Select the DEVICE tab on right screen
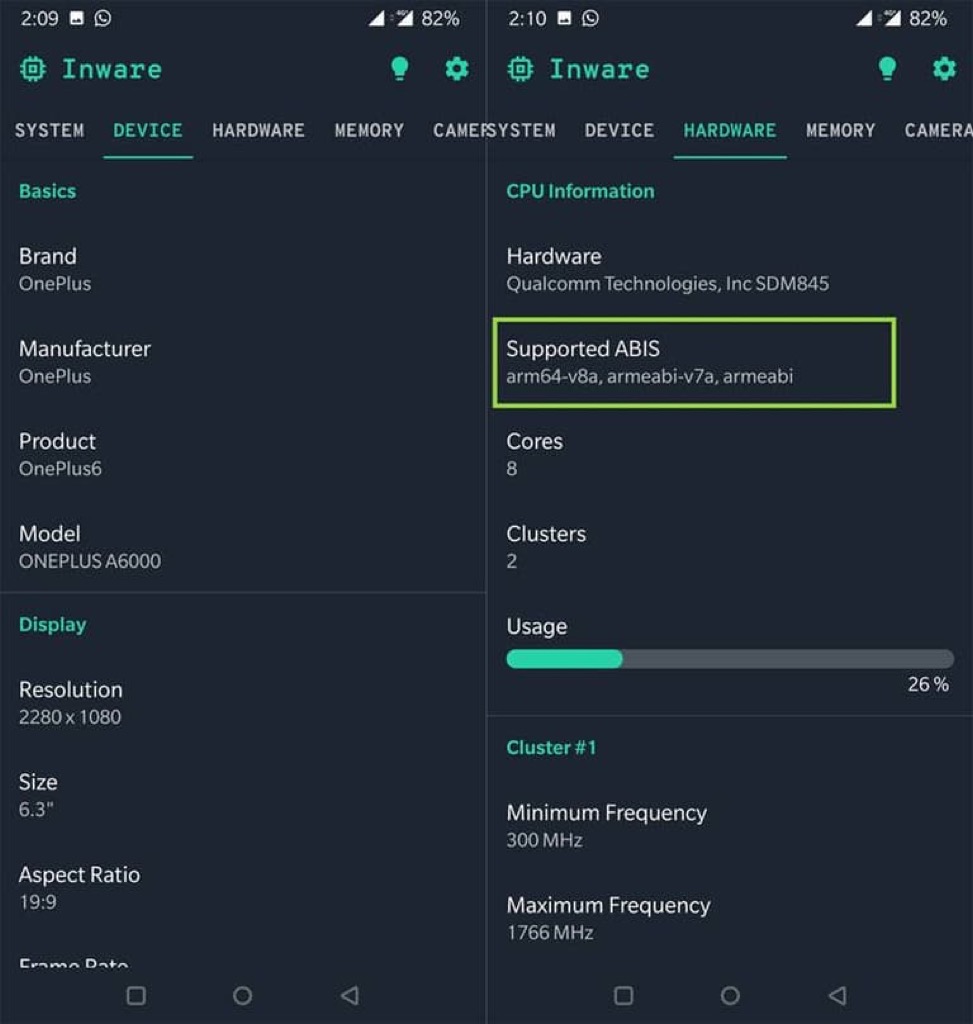The image size is (973, 1024). pyautogui.click(x=619, y=130)
